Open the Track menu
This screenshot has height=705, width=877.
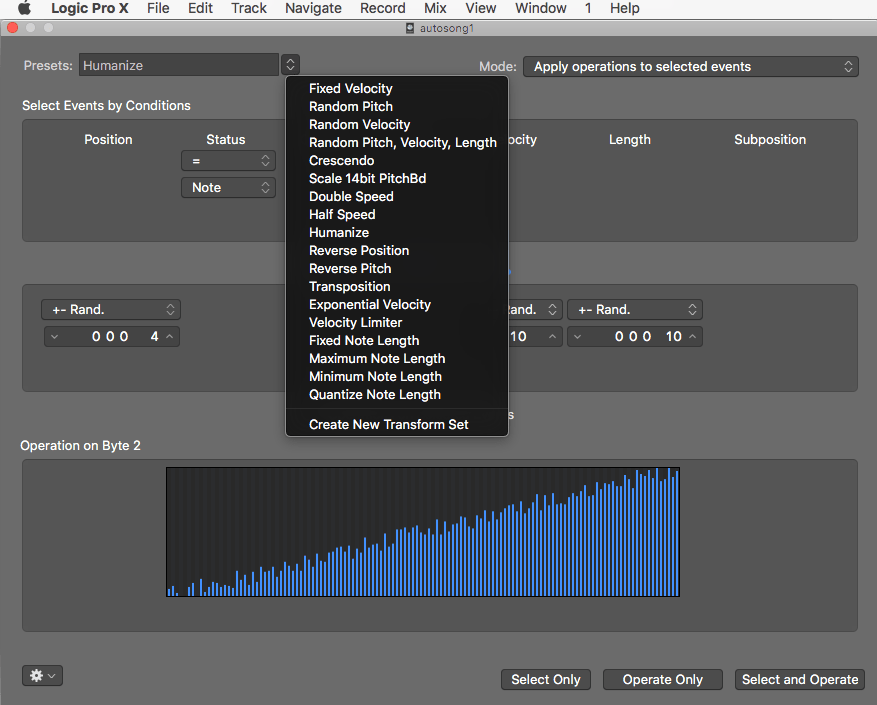pyautogui.click(x=249, y=8)
